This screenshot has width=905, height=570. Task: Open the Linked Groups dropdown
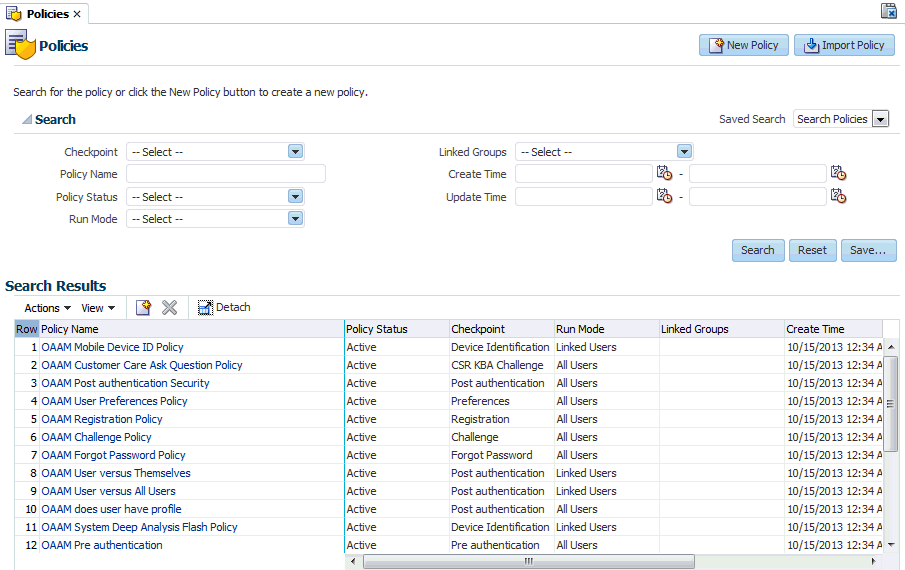click(684, 152)
